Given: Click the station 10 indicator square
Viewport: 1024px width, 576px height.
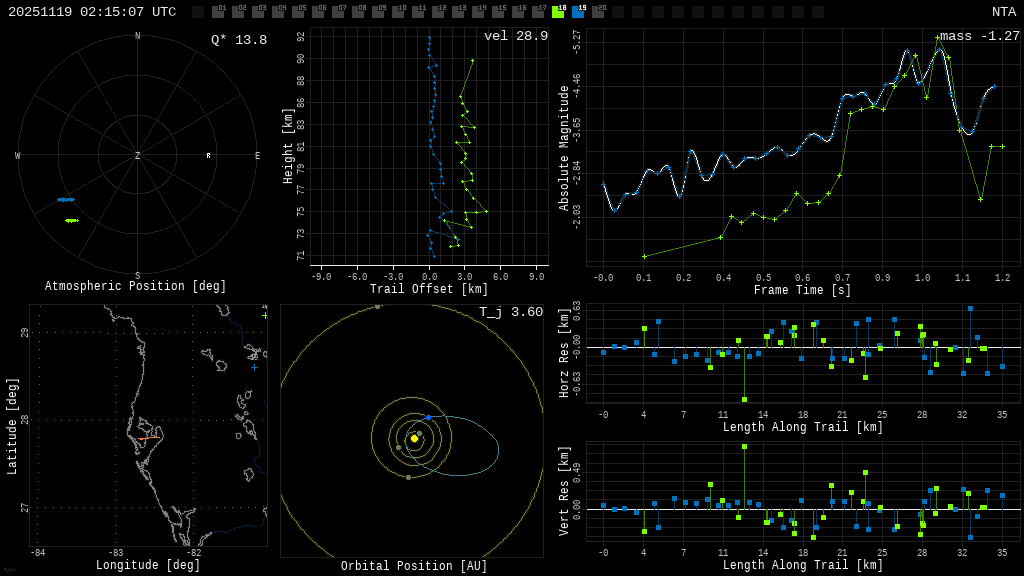Looking at the screenshot, I should 398,12.
